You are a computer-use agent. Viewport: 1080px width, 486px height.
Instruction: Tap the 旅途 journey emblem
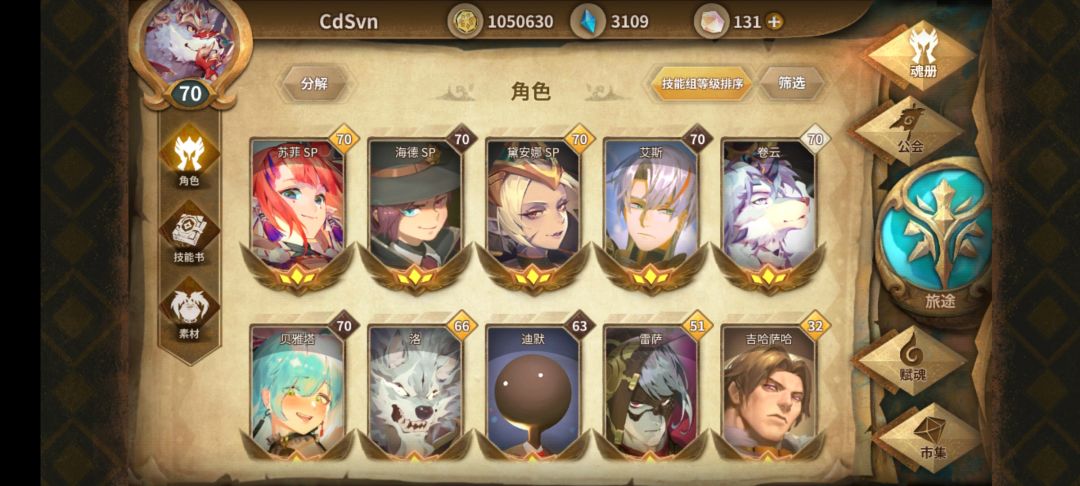point(937,237)
